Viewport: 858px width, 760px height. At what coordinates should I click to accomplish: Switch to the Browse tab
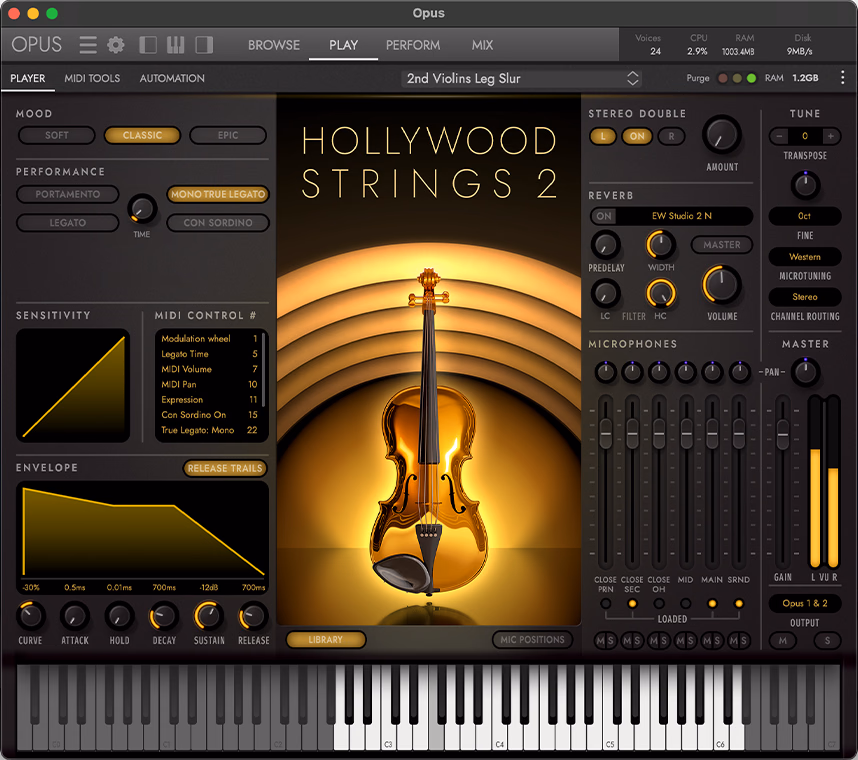(274, 45)
